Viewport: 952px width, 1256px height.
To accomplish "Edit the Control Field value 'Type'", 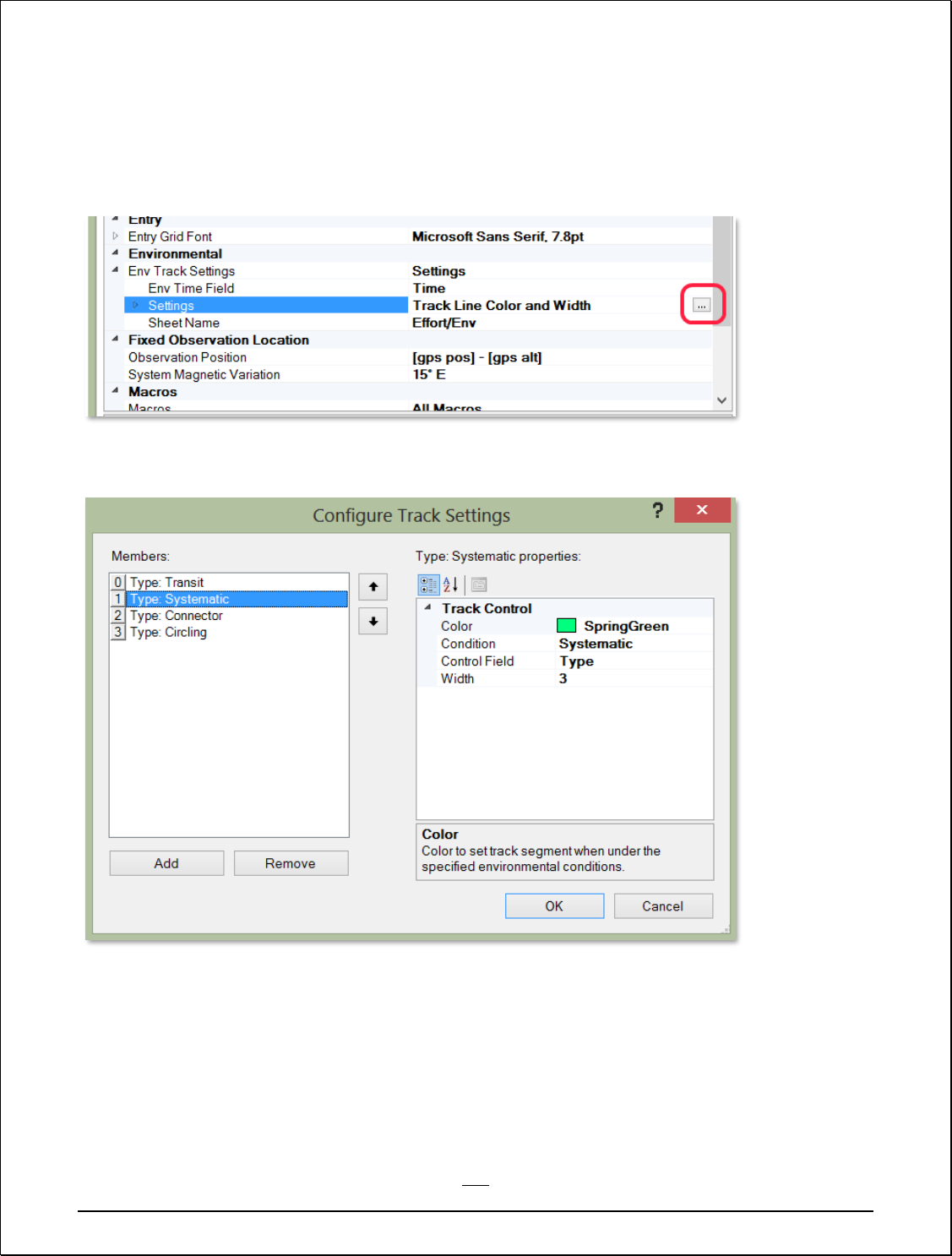I will coord(576,661).
